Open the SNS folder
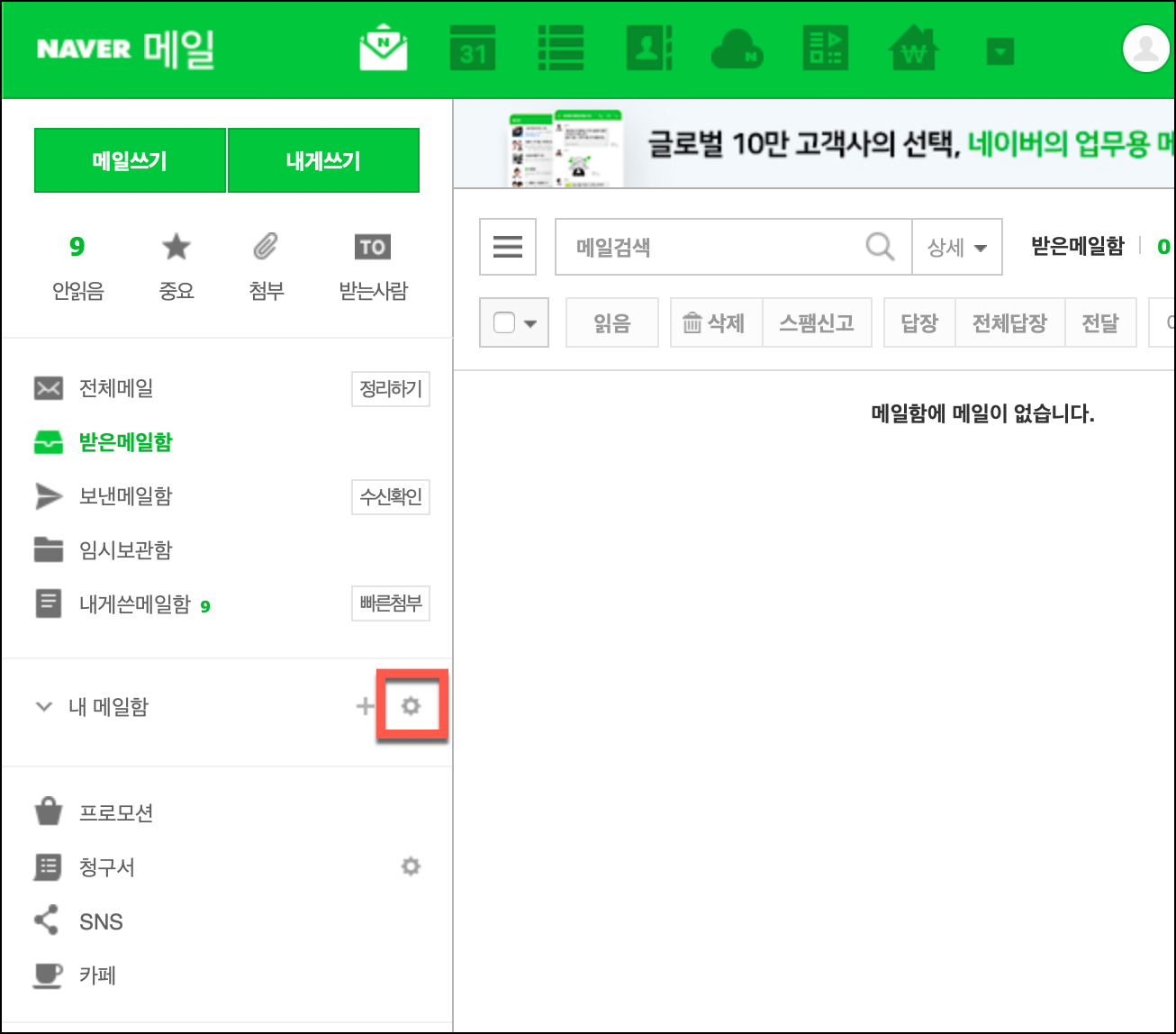Screen dimensions: 1176x1034 101,921
